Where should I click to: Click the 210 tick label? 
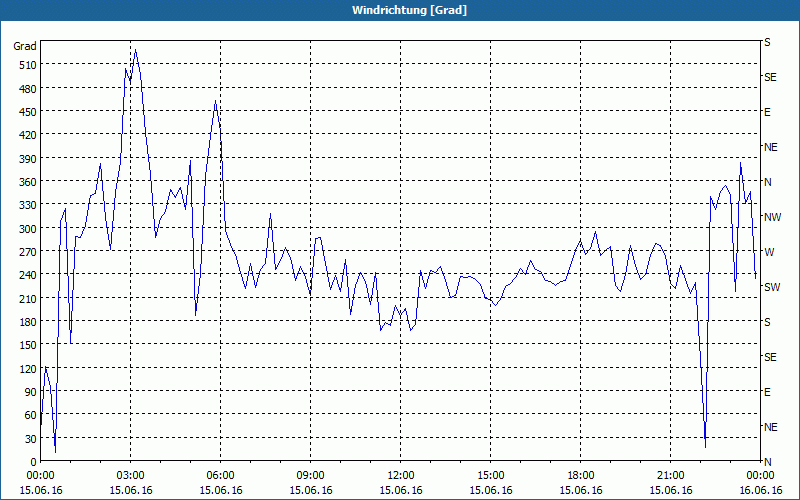[28, 298]
